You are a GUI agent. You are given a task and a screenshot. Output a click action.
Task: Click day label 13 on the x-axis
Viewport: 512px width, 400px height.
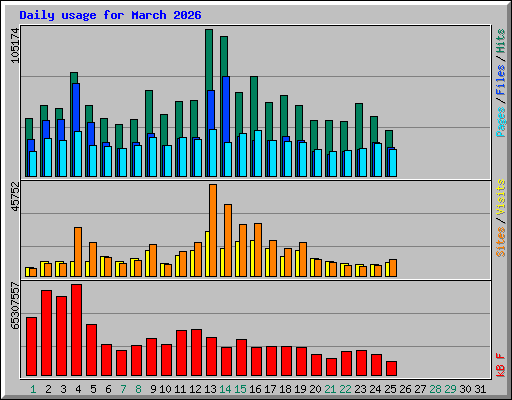coord(210,389)
